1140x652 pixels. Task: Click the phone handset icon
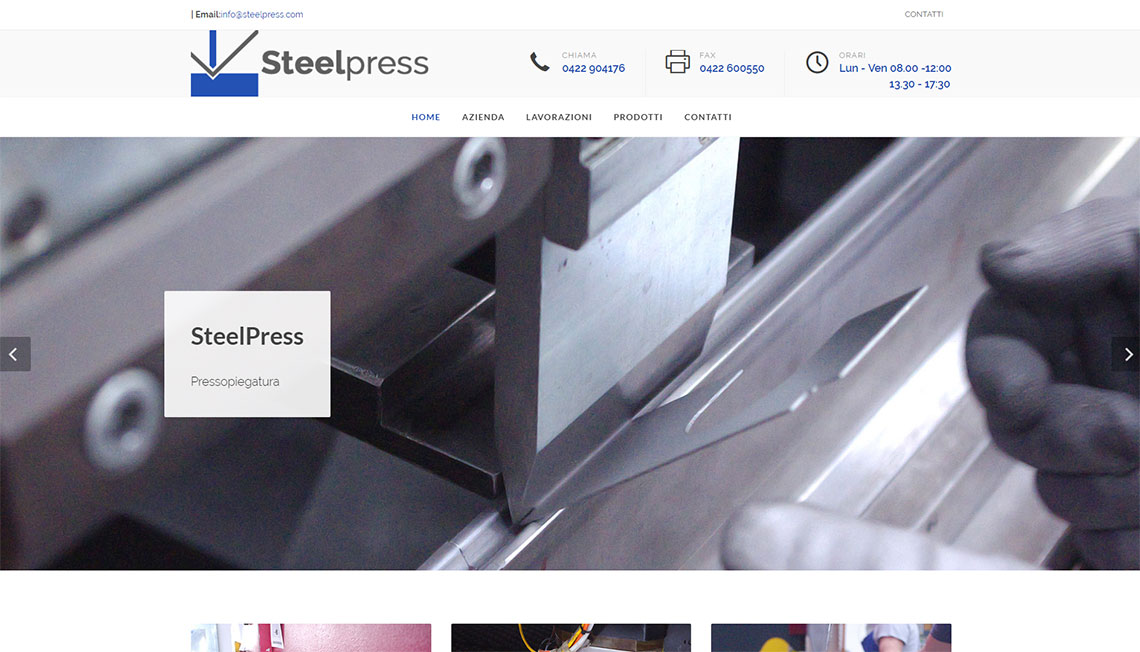click(539, 62)
